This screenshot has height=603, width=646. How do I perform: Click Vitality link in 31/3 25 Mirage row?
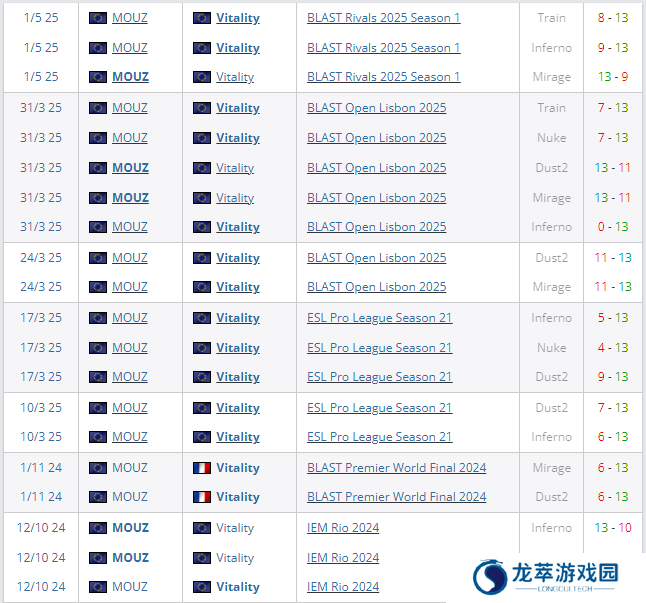coord(235,198)
